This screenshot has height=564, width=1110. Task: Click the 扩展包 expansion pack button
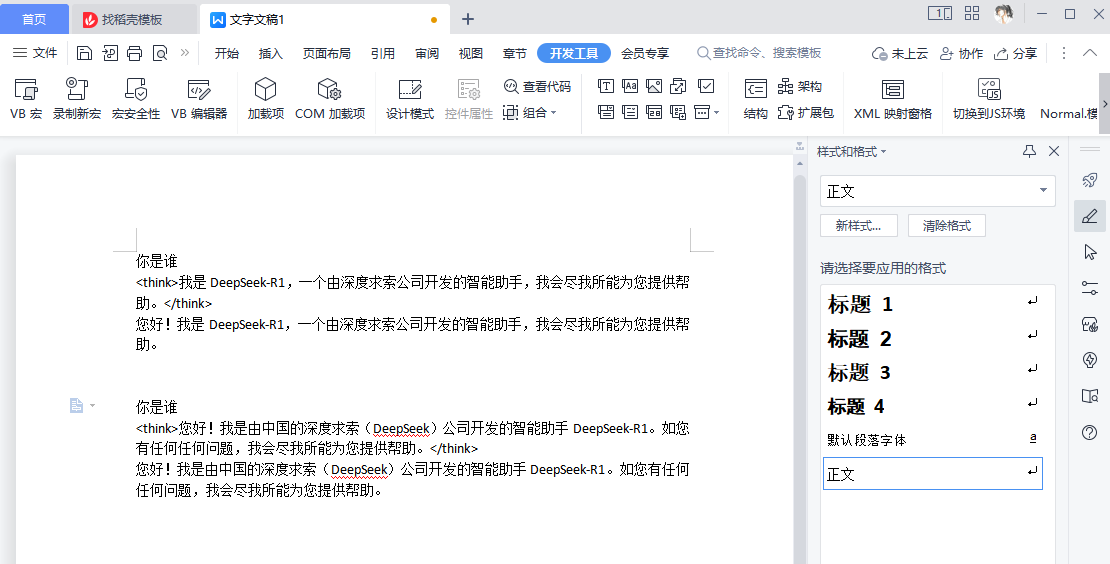tap(806, 113)
